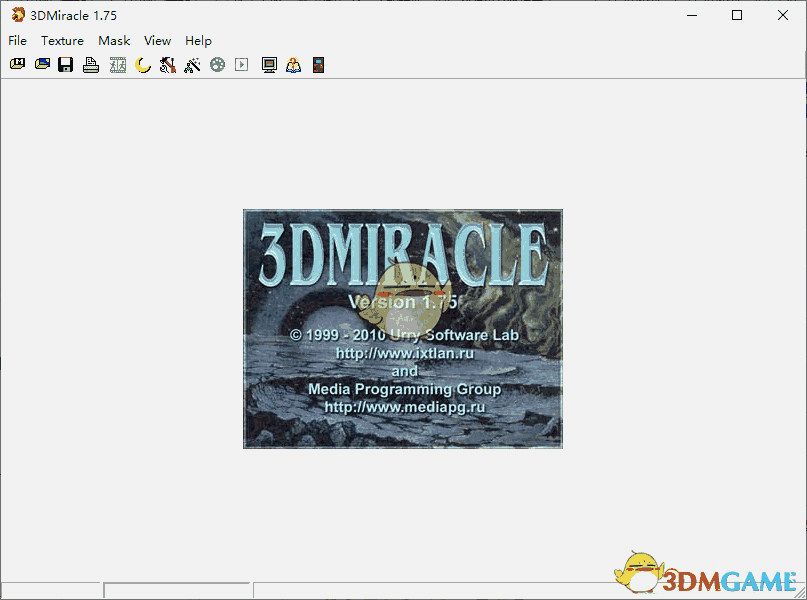Open the help book icon
This screenshot has height=600, width=807.
pyautogui.click(x=293, y=64)
